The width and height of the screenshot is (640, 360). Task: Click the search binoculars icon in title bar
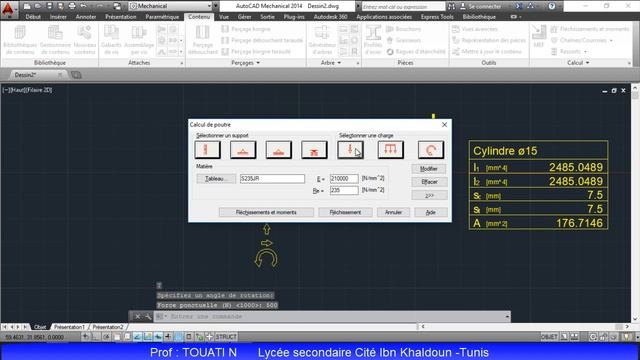tap(451, 6)
